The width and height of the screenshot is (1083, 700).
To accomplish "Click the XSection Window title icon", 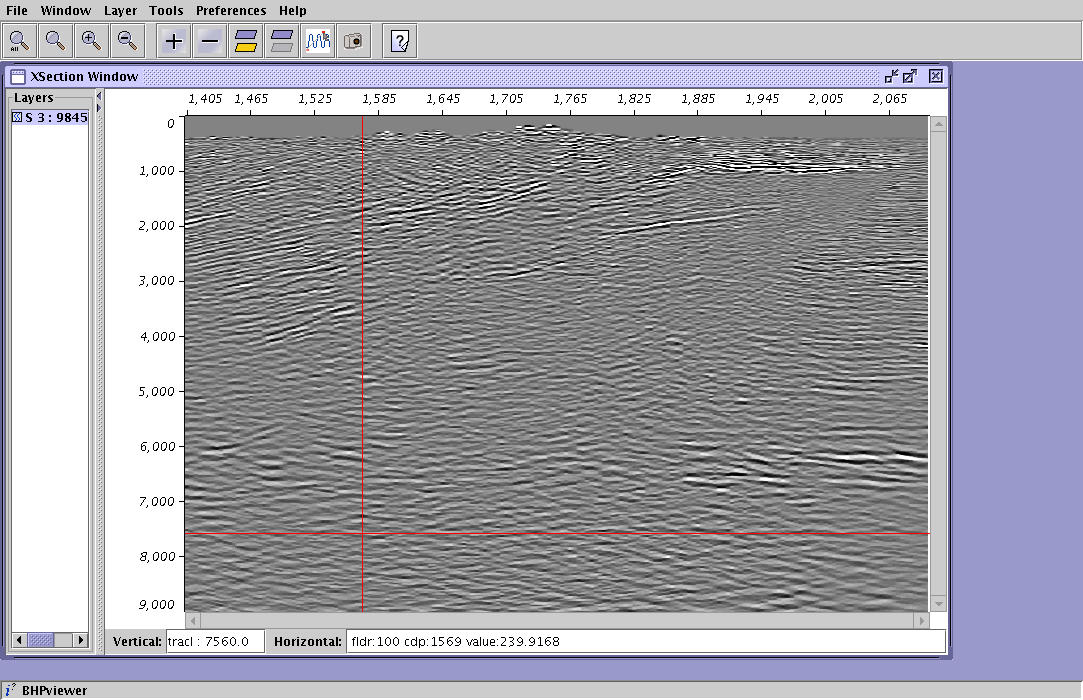I will [x=18, y=77].
